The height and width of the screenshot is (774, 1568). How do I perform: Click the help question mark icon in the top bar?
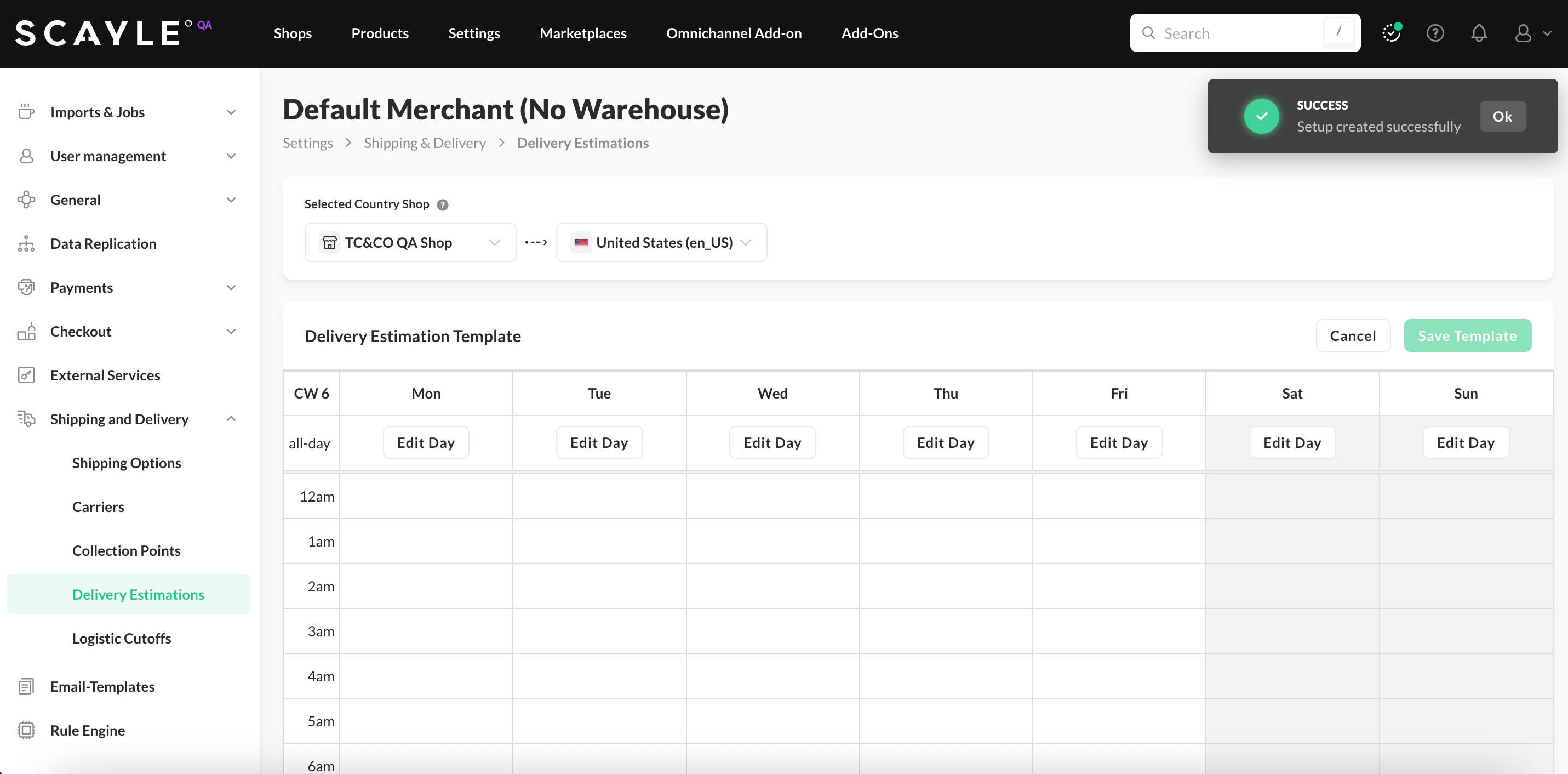(1435, 33)
